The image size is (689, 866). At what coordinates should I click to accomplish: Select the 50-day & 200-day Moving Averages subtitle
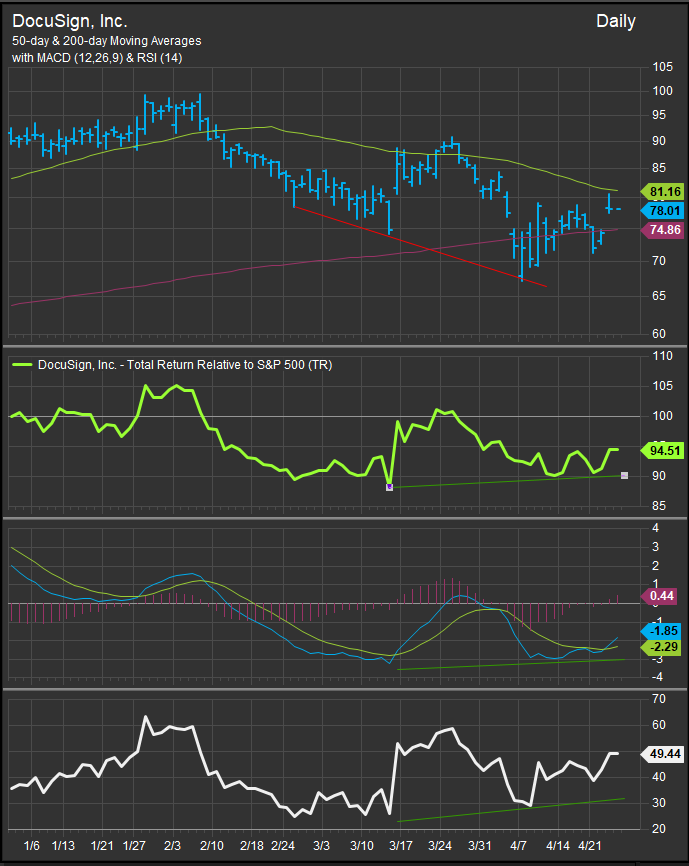(x=107, y=41)
